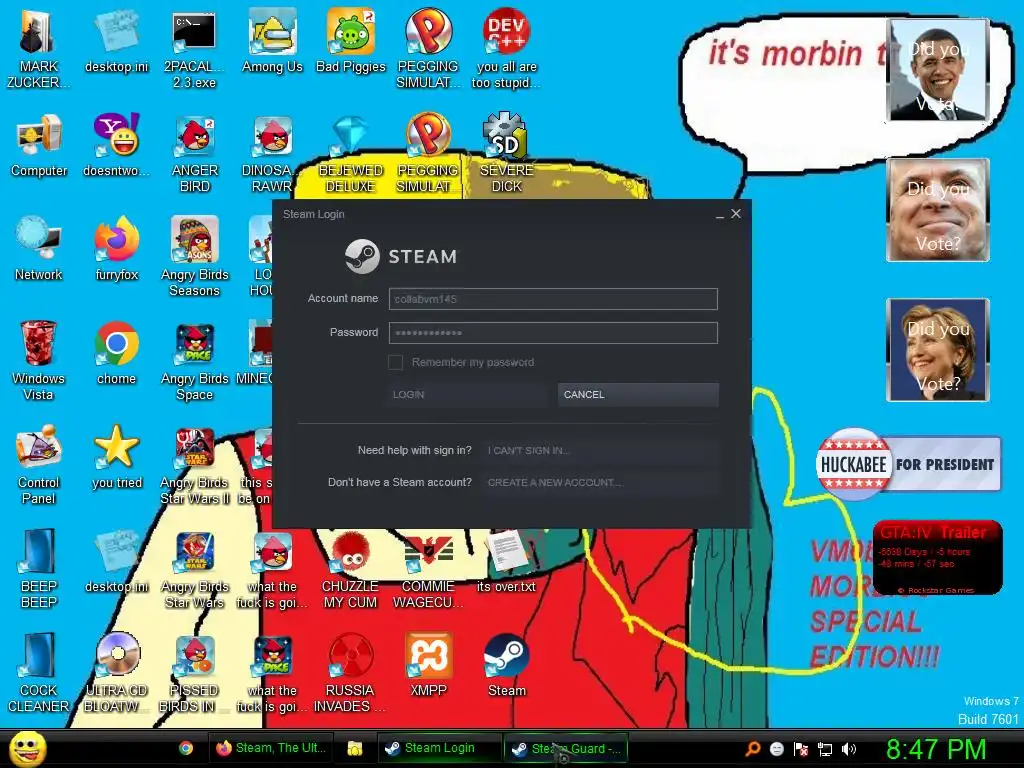Image resolution: width=1024 pixels, height=768 pixels.
Task: Click the Hillary 'Did you Vote?' gadget
Action: 938,350
